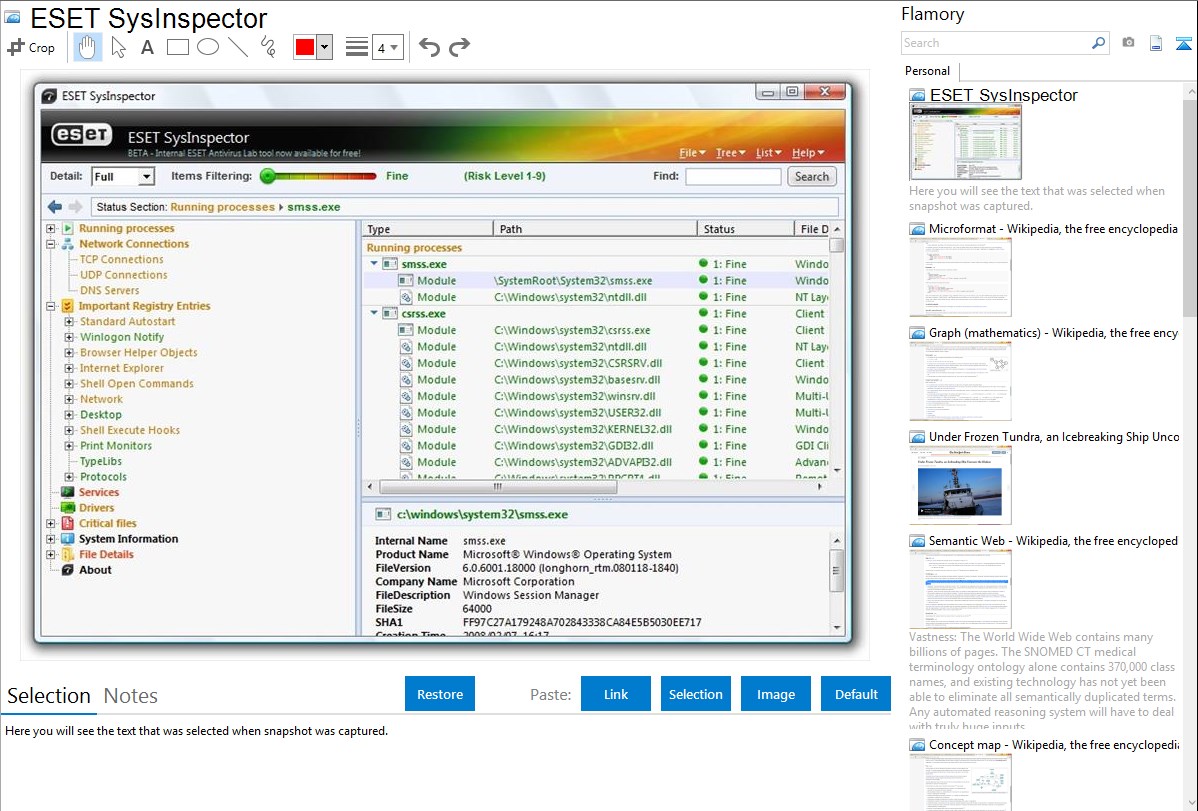
Task: Select the rectangle shape tool
Action: point(177,47)
